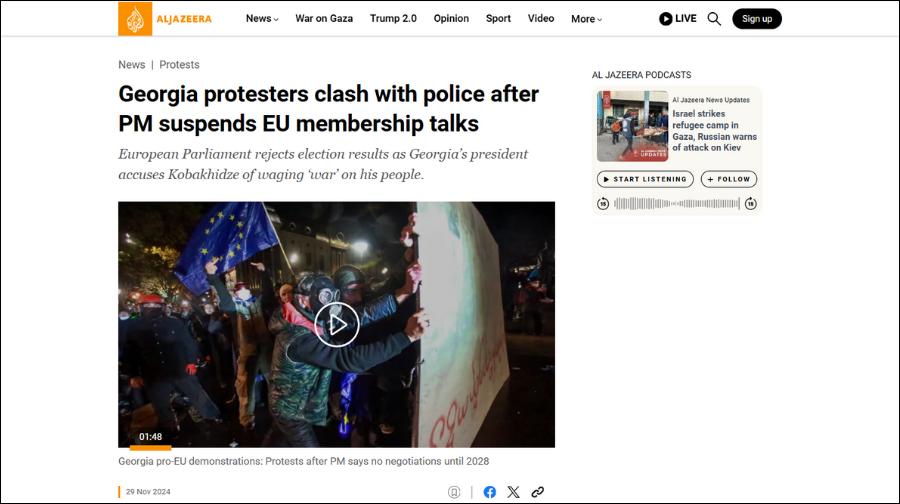Click the Sign up button
This screenshot has width=900, height=504.
point(757,19)
